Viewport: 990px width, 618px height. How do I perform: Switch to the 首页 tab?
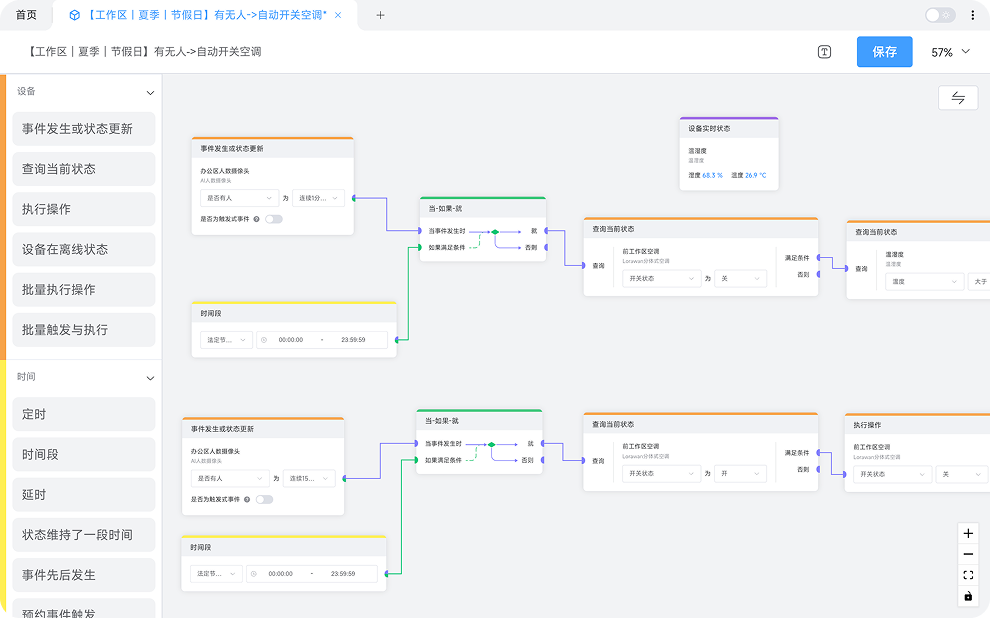(x=26, y=15)
